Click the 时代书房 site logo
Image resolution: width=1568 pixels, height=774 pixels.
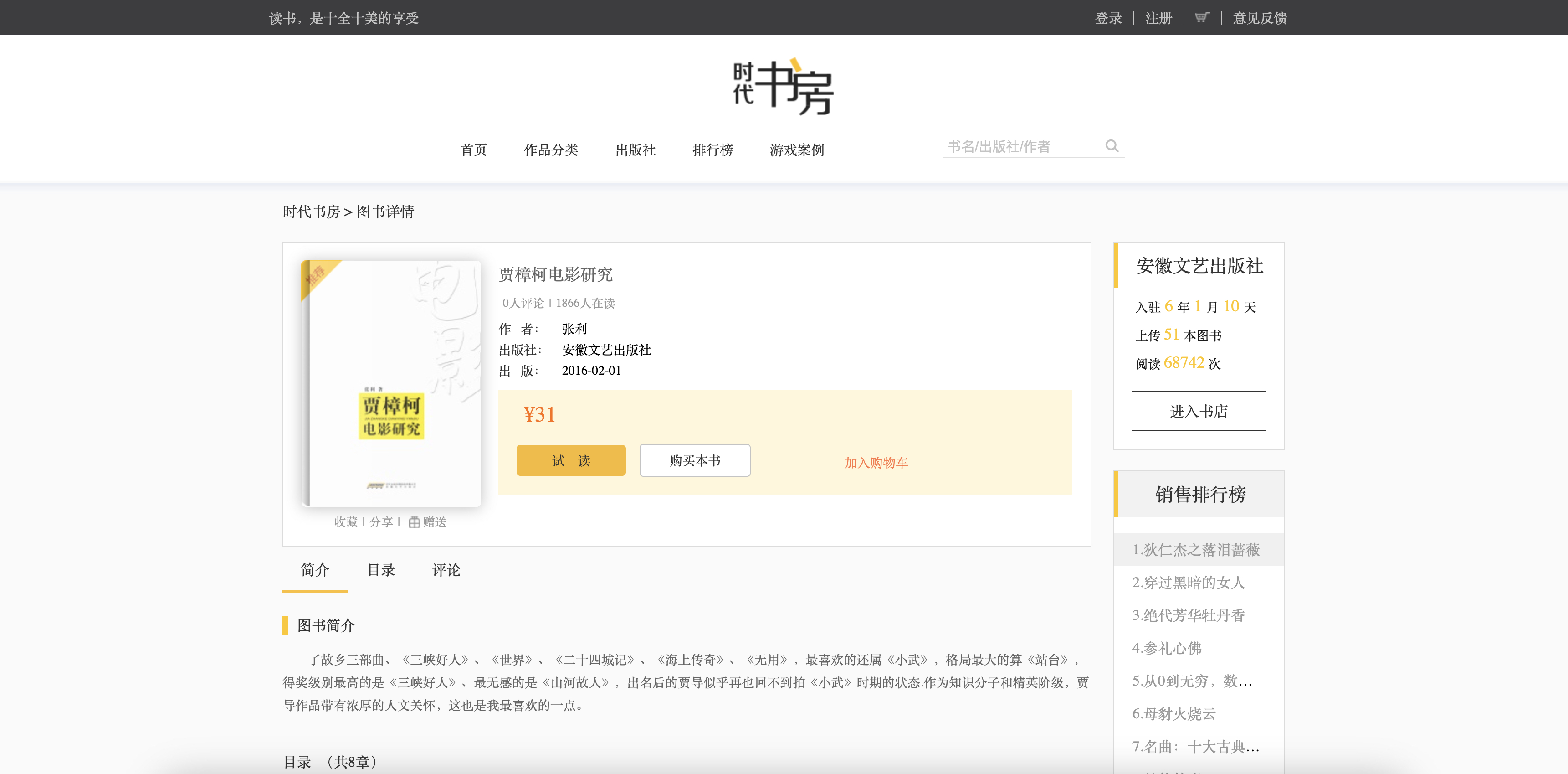coord(784,87)
